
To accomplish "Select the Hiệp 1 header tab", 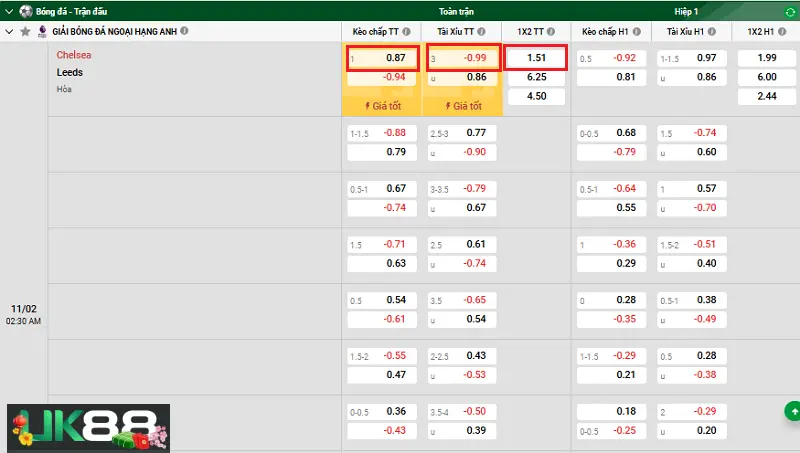I will [x=684, y=11].
